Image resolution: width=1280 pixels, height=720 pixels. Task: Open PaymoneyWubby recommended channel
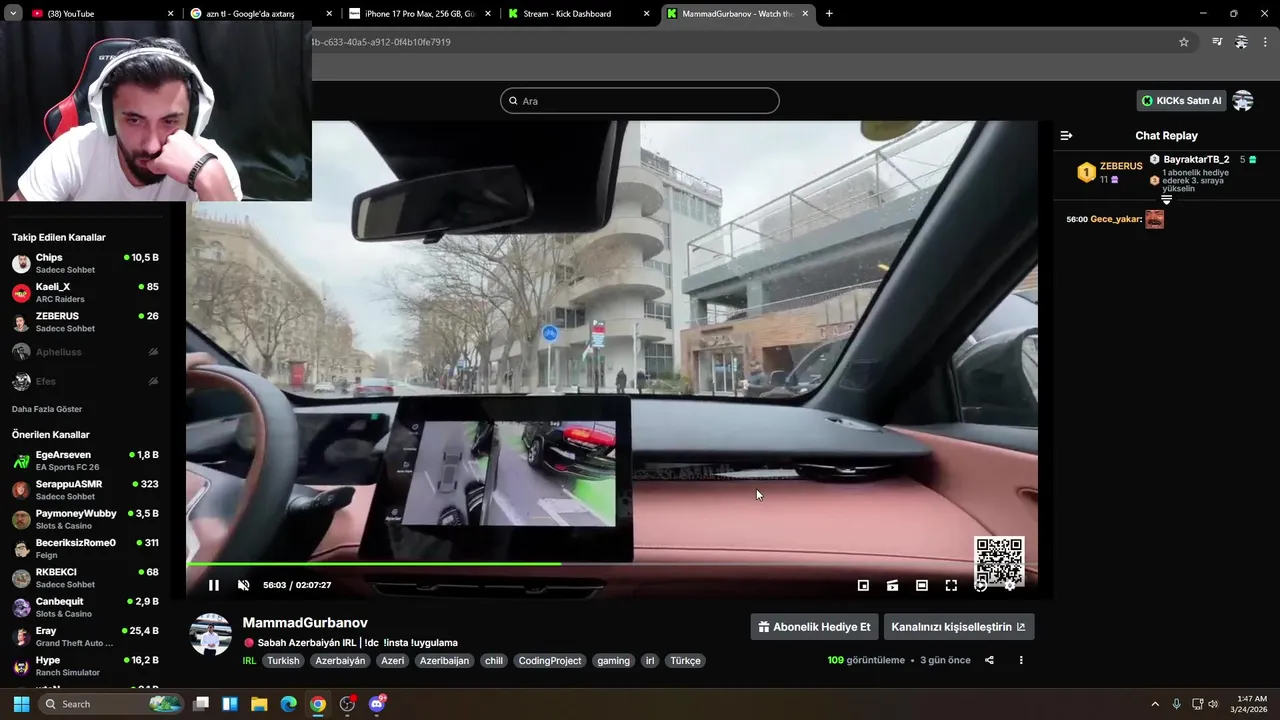click(85, 519)
